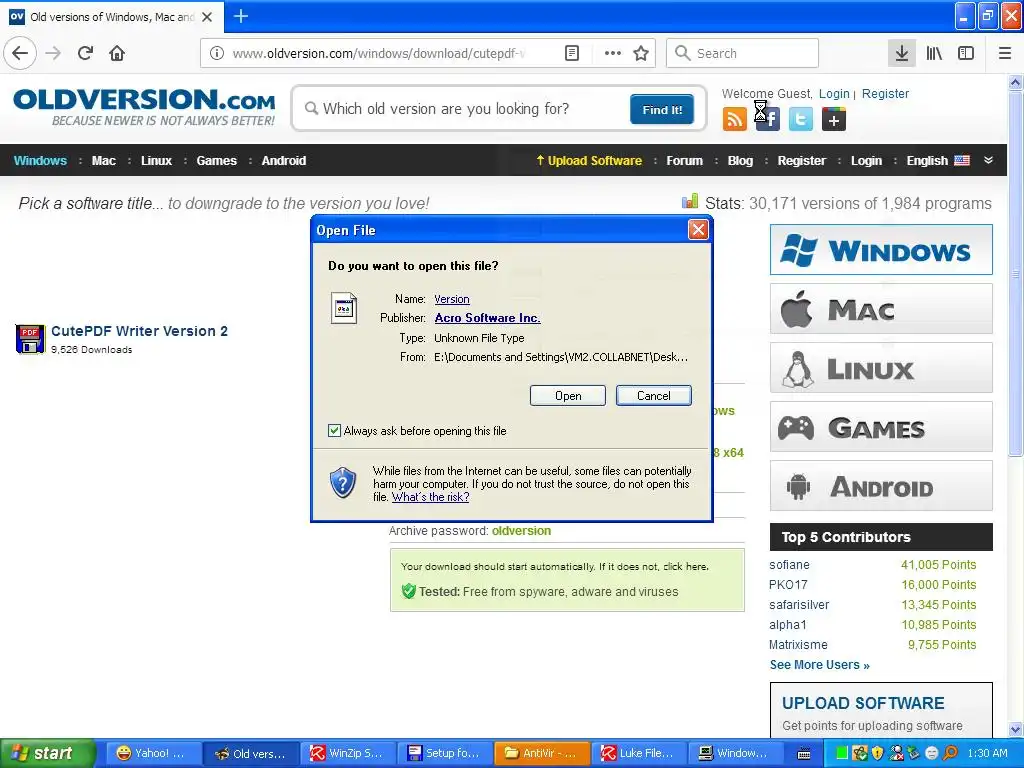
Task: Click the dark plus share icon
Action: tap(834, 120)
